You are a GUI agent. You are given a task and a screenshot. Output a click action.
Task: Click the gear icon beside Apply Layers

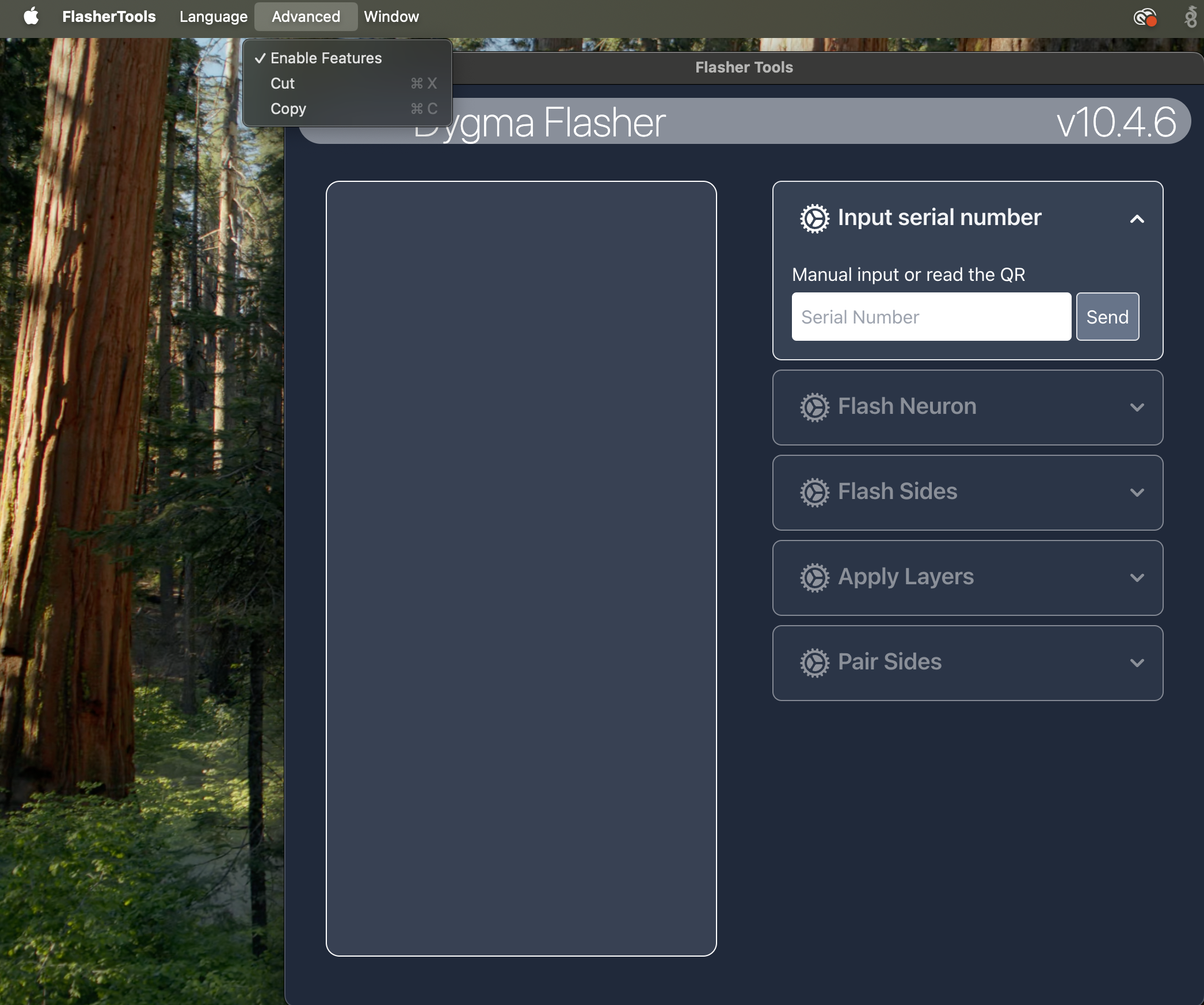[x=814, y=577]
